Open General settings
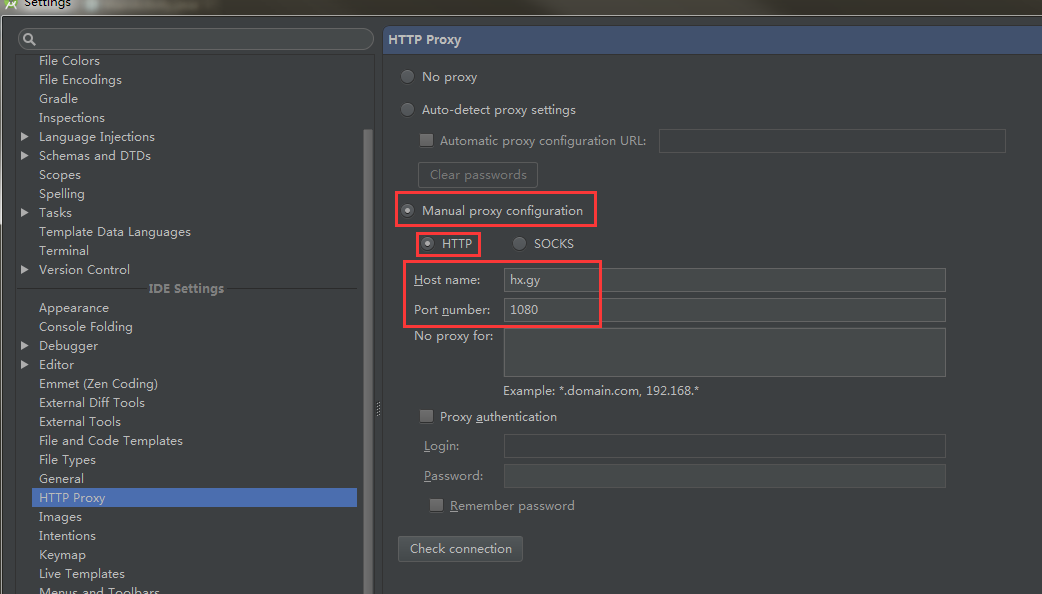 (x=61, y=479)
